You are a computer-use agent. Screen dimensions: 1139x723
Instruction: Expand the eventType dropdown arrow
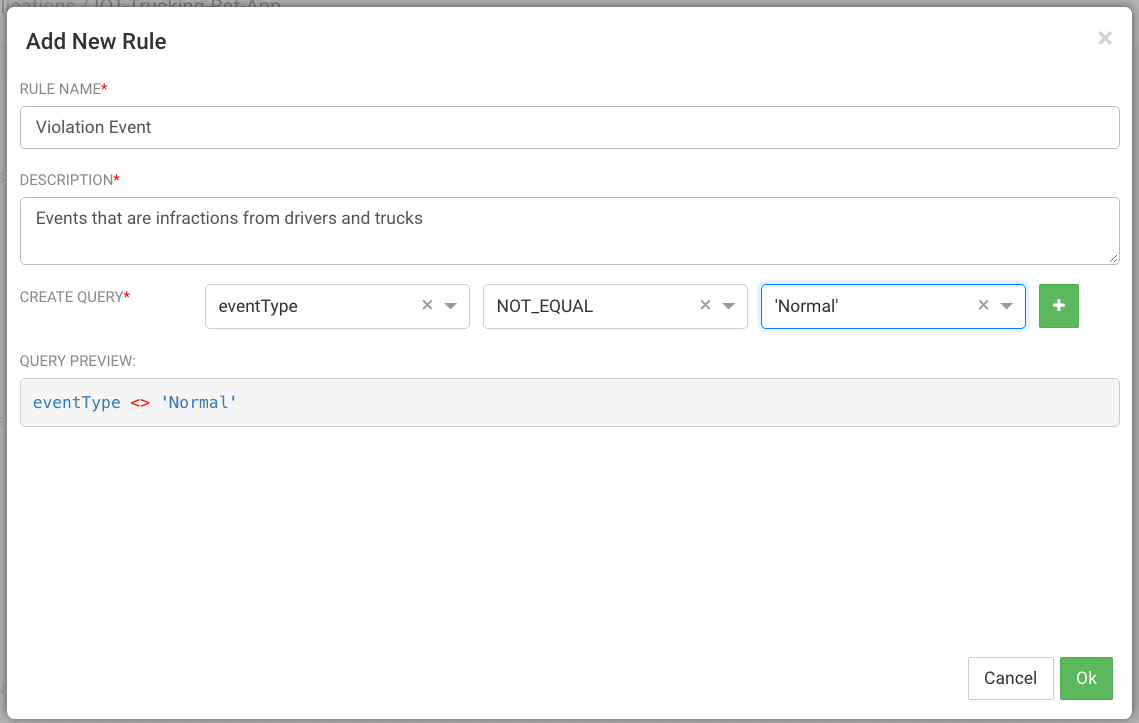click(x=450, y=306)
